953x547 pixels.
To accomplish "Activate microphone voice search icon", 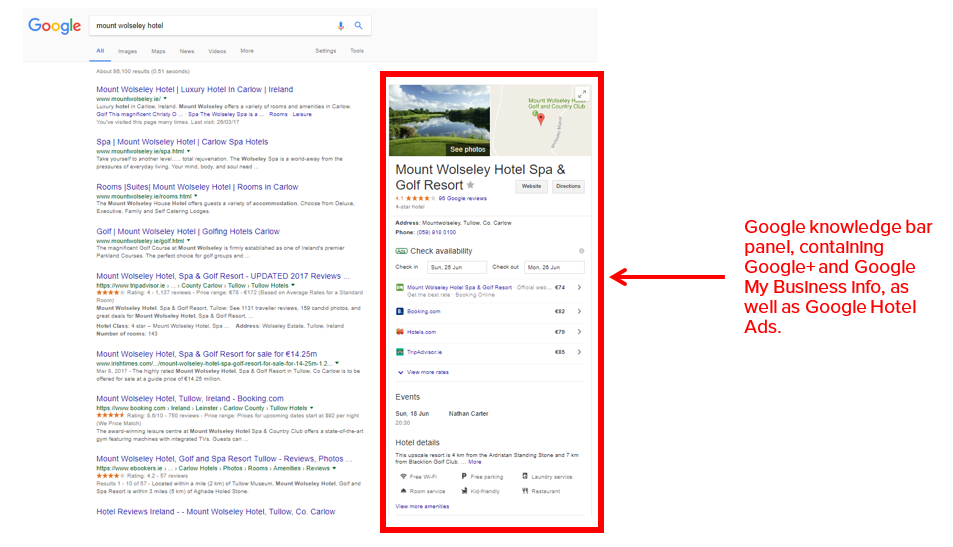I will tap(341, 26).
